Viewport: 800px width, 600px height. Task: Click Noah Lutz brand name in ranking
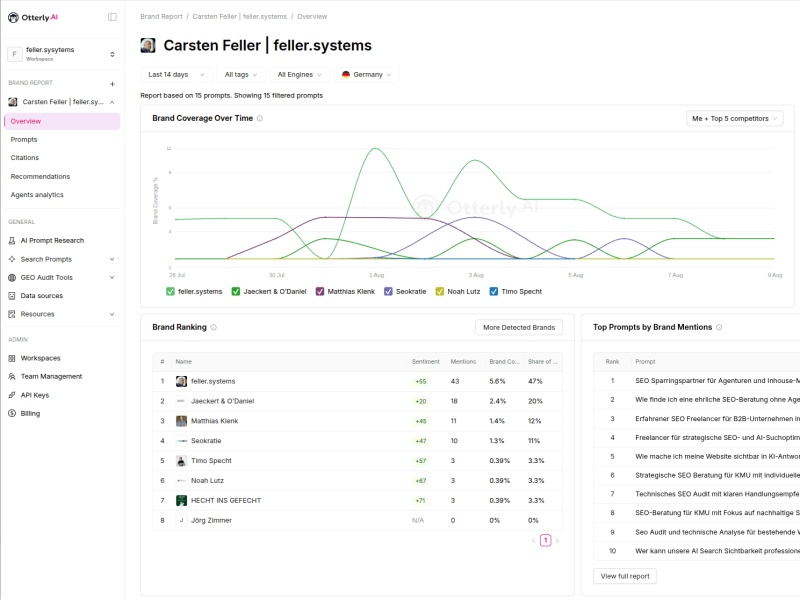click(207, 481)
